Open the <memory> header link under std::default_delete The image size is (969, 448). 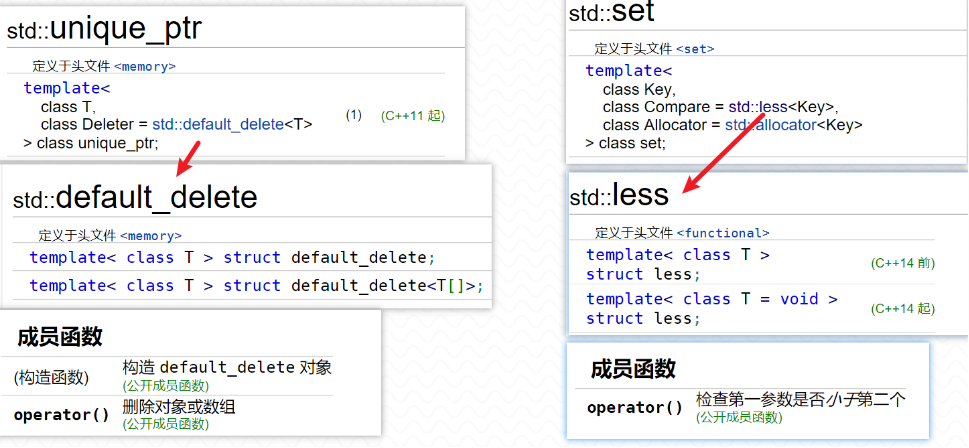click(151, 235)
